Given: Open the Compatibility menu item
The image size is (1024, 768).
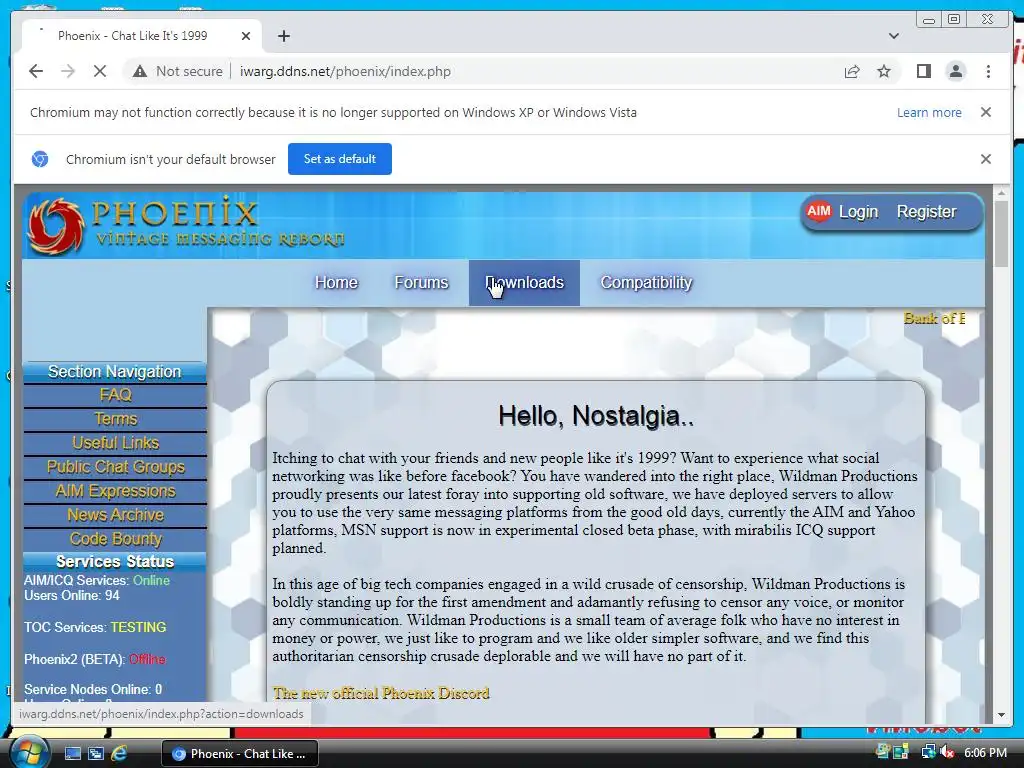Looking at the screenshot, I should pyautogui.click(x=646, y=283).
